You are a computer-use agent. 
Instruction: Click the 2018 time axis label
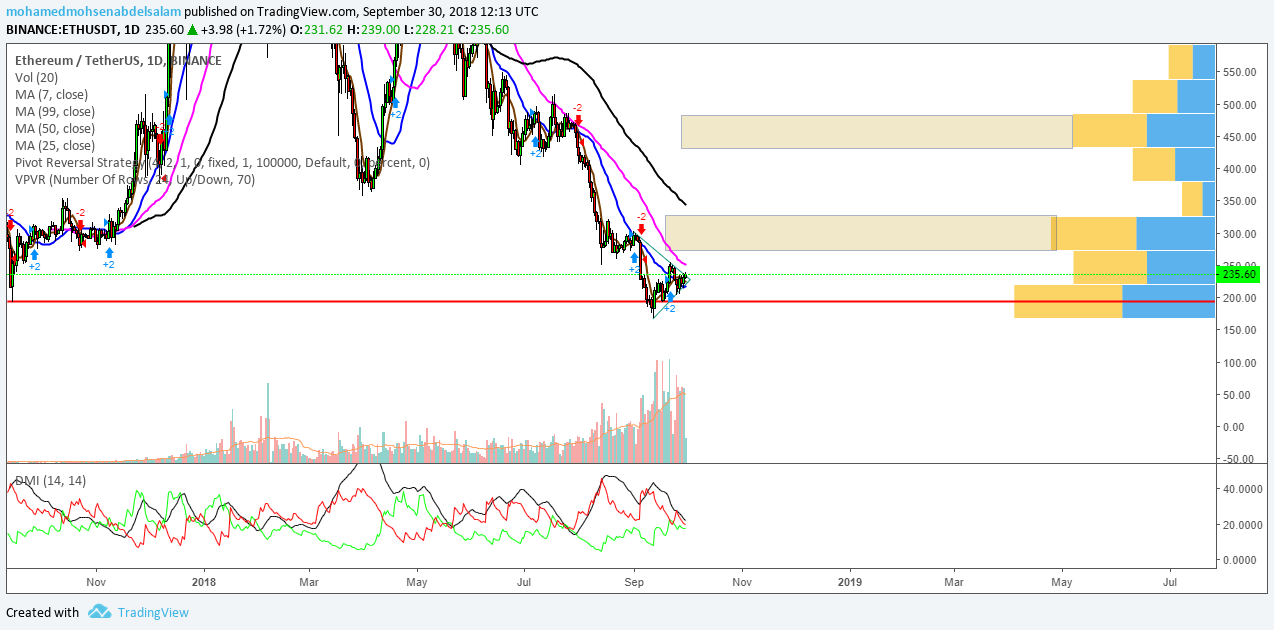tap(204, 581)
